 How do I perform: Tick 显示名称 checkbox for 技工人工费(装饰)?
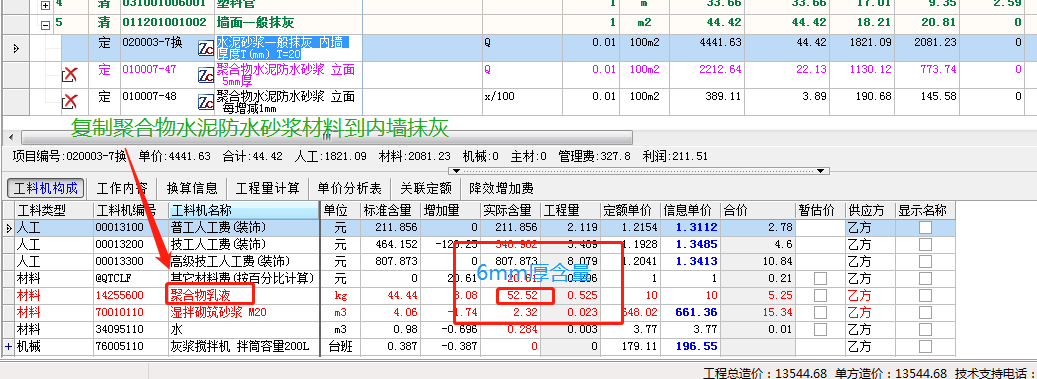pyautogui.click(x=925, y=244)
